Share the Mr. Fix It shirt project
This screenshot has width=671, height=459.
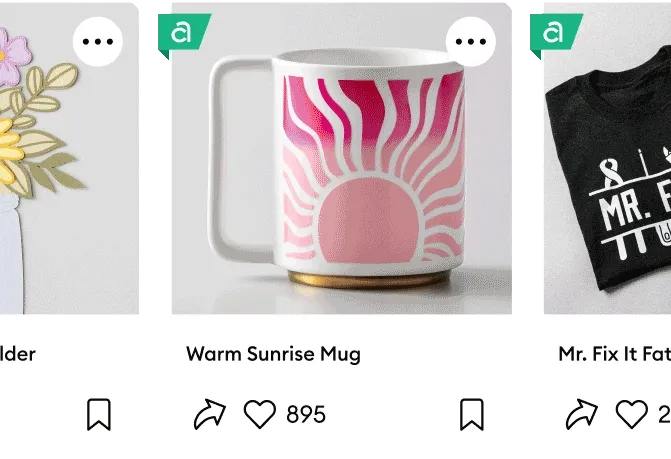pos(582,414)
